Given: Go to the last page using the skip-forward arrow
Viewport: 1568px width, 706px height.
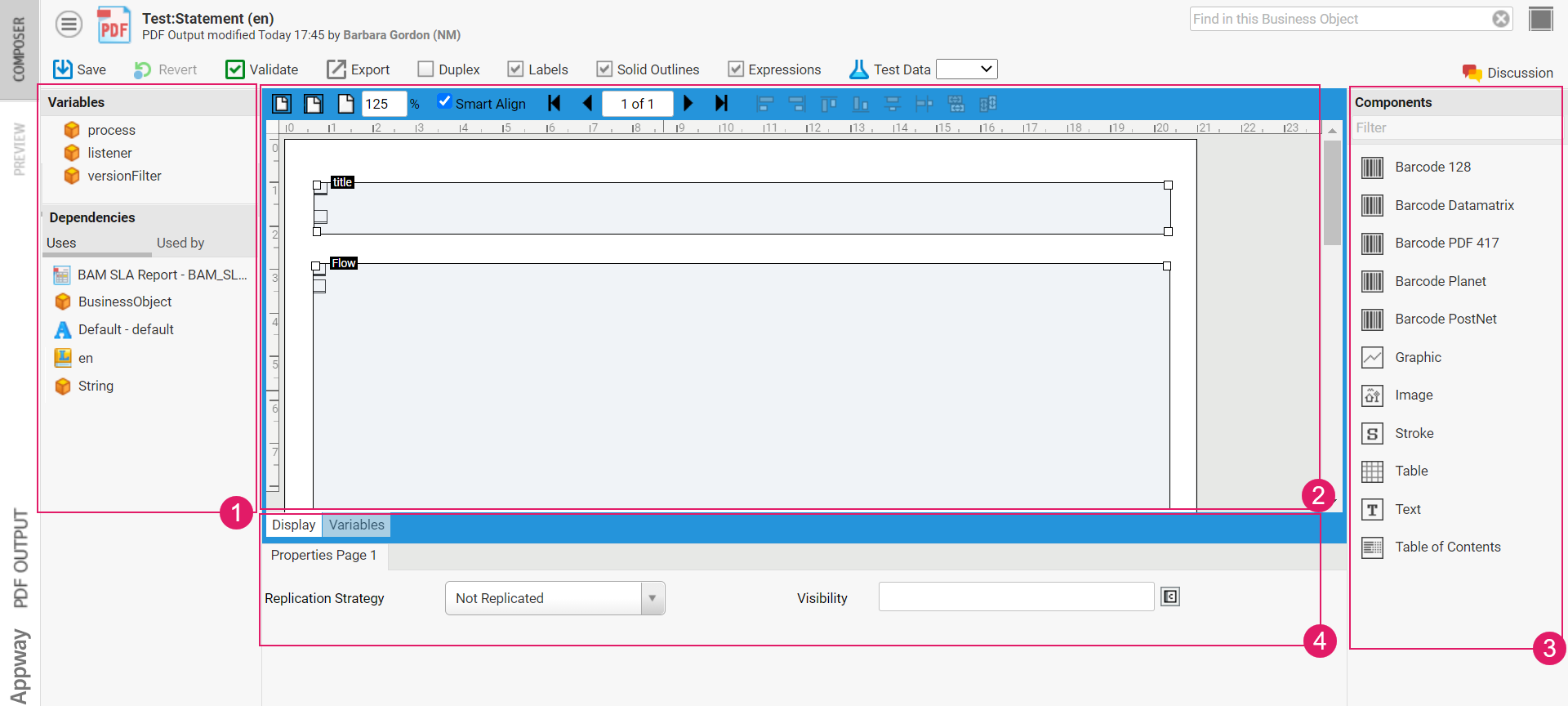Looking at the screenshot, I should [x=721, y=103].
